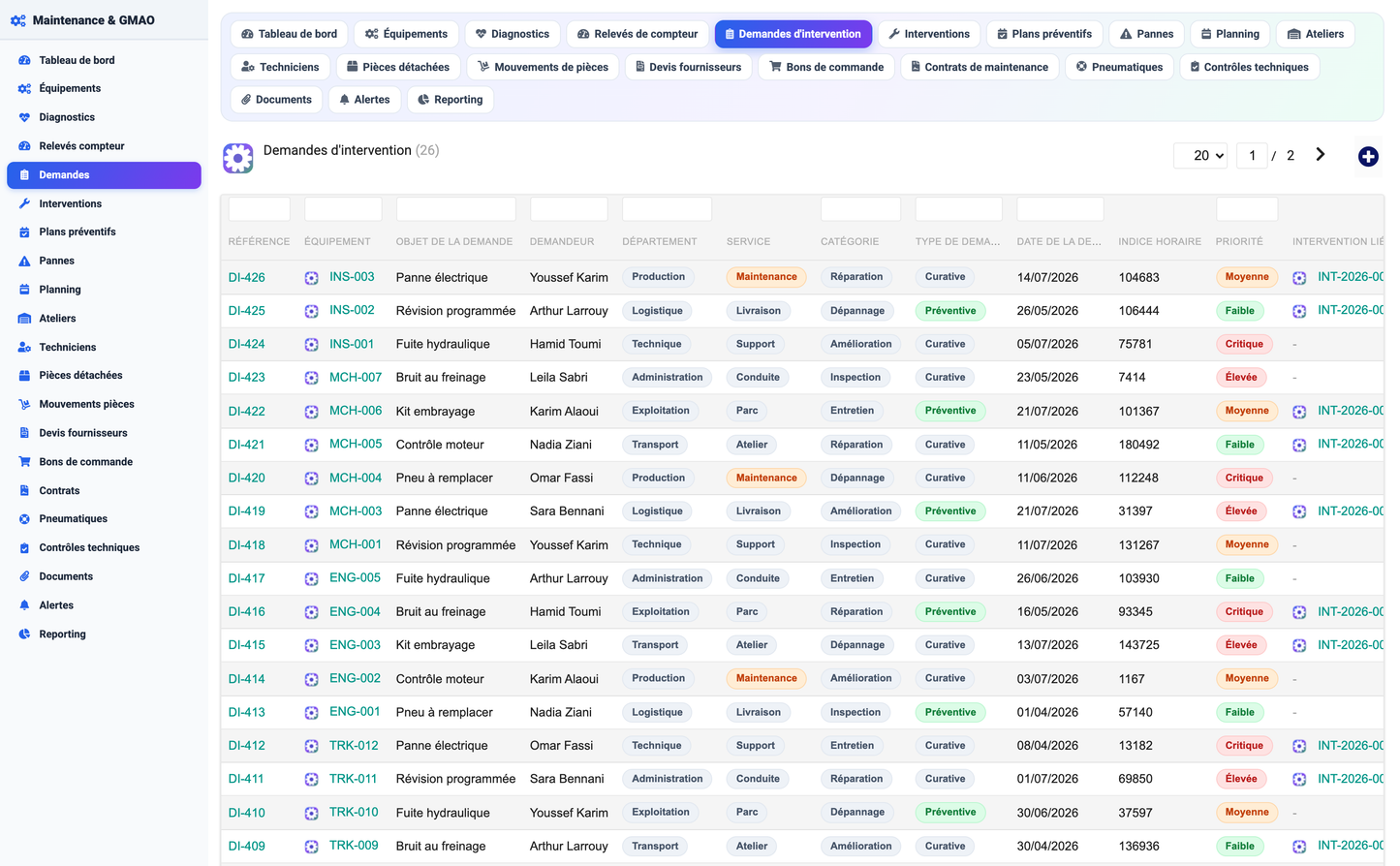1400x866 pixels.
Task: Click equipment icon in row DI-426
Action: pyautogui.click(x=311, y=278)
